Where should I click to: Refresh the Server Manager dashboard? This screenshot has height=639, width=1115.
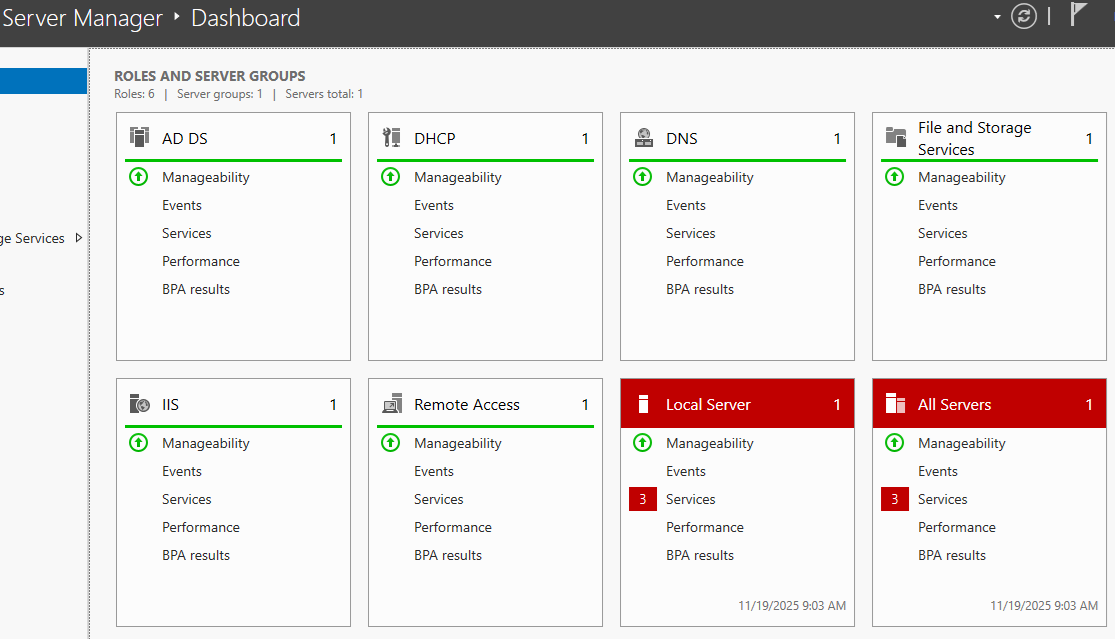(x=1024, y=17)
